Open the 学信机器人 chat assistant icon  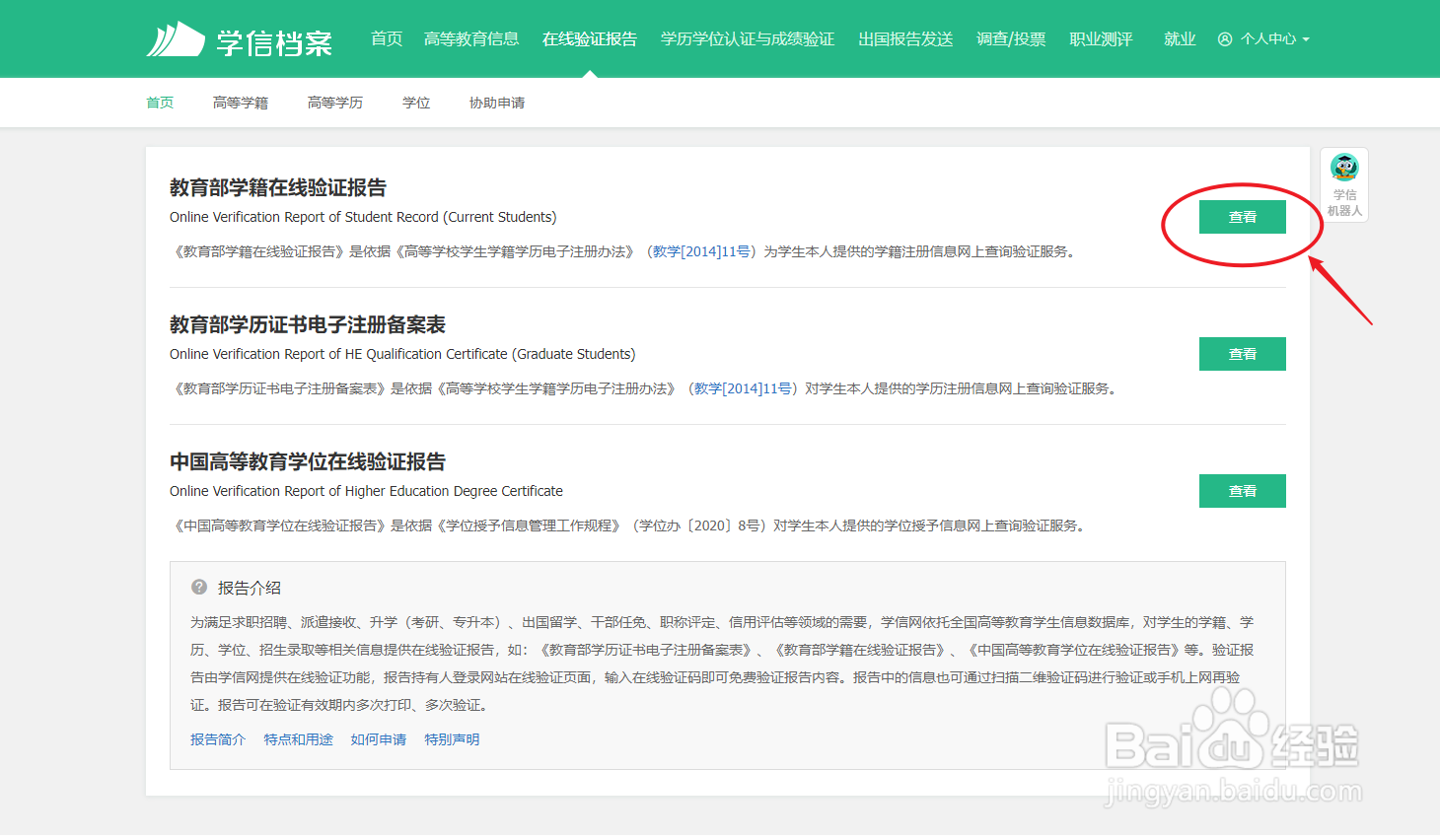click(1344, 168)
